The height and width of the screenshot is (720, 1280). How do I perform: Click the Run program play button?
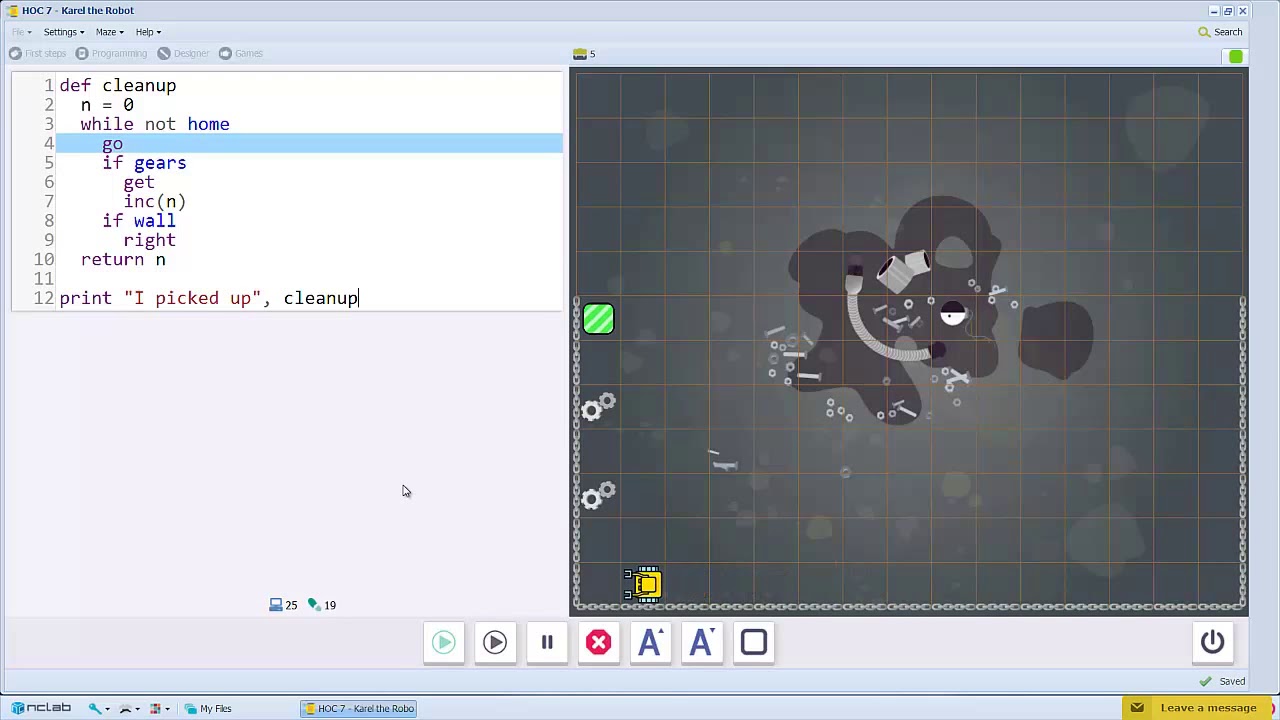point(443,642)
